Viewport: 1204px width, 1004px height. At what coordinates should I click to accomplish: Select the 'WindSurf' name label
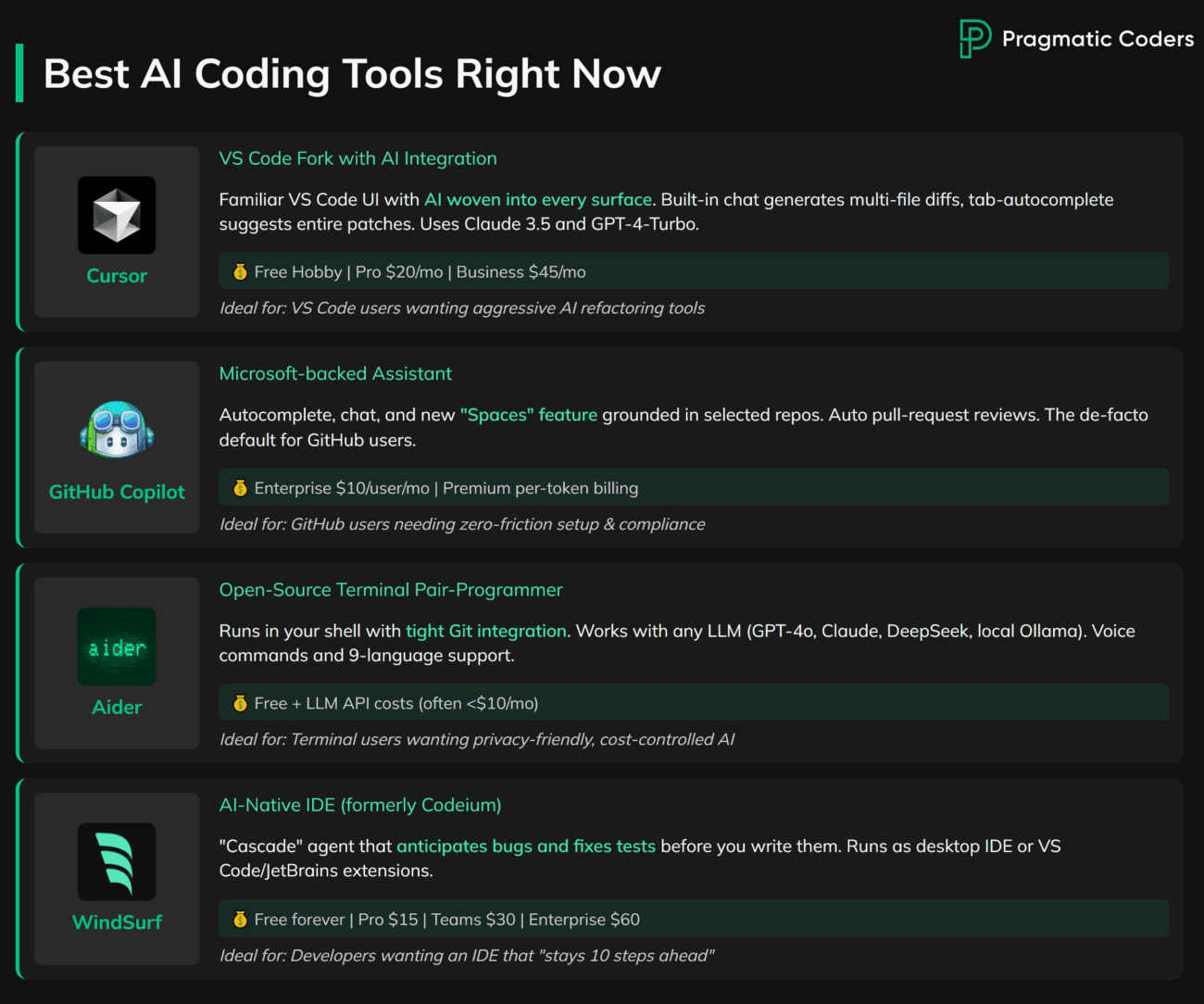pyautogui.click(x=117, y=922)
